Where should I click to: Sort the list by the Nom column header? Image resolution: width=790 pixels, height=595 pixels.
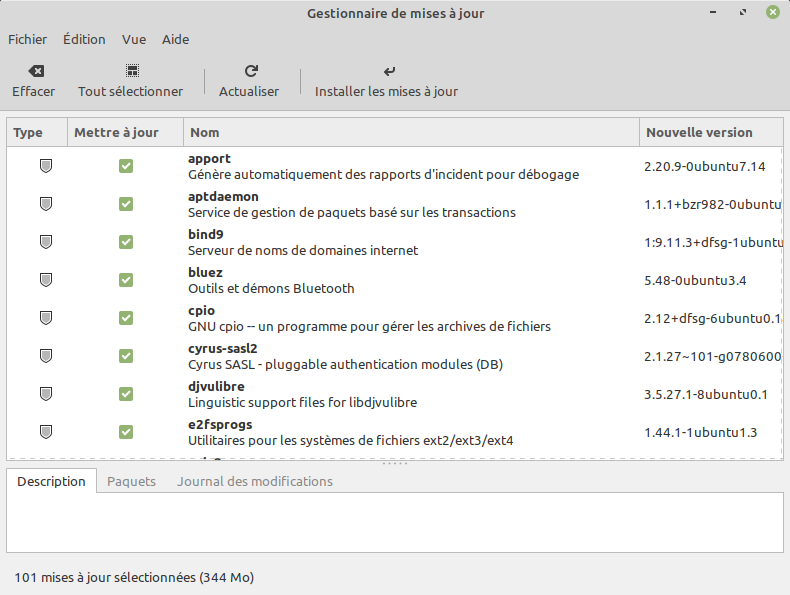(x=410, y=132)
